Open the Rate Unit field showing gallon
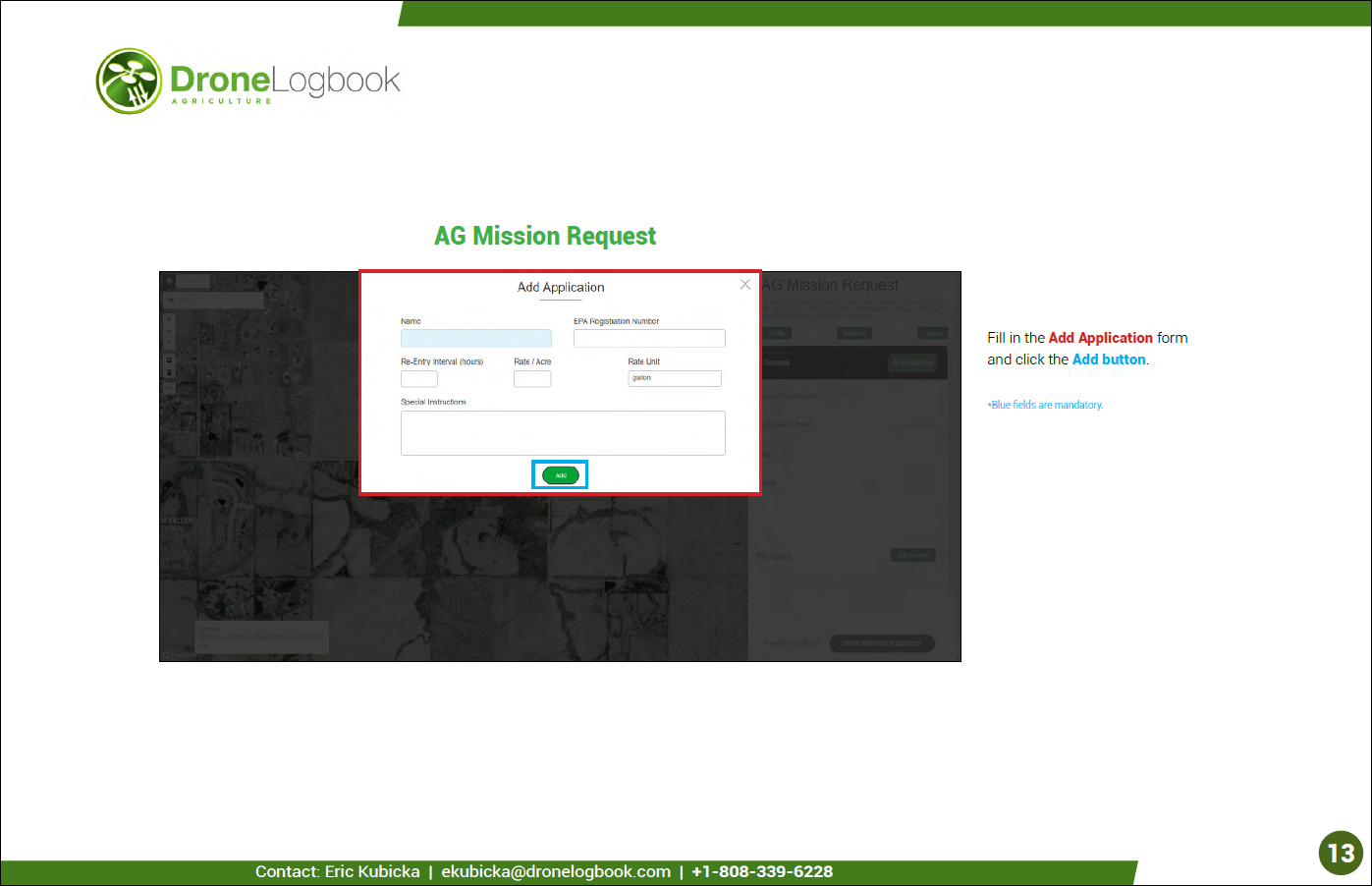This screenshot has width=1372, height=886. (x=675, y=378)
